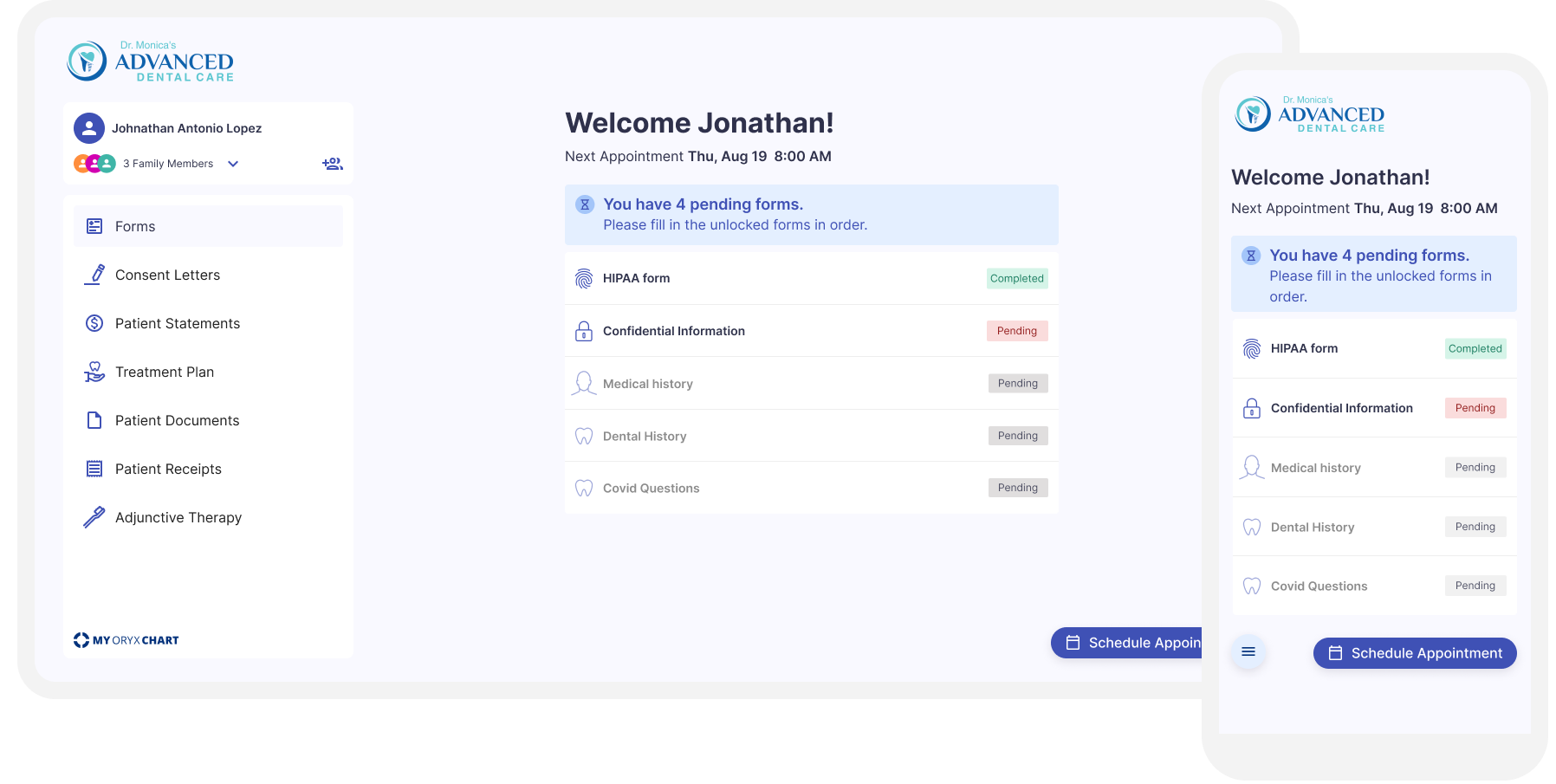The image size is (1556, 784).
Task: Click desktop Covid Questions tooth icon
Action: click(x=584, y=489)
